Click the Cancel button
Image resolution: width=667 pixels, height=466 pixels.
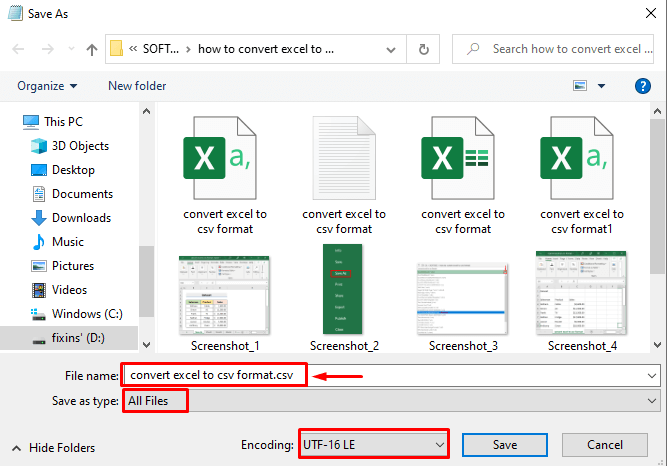click(x=605, y=443)
